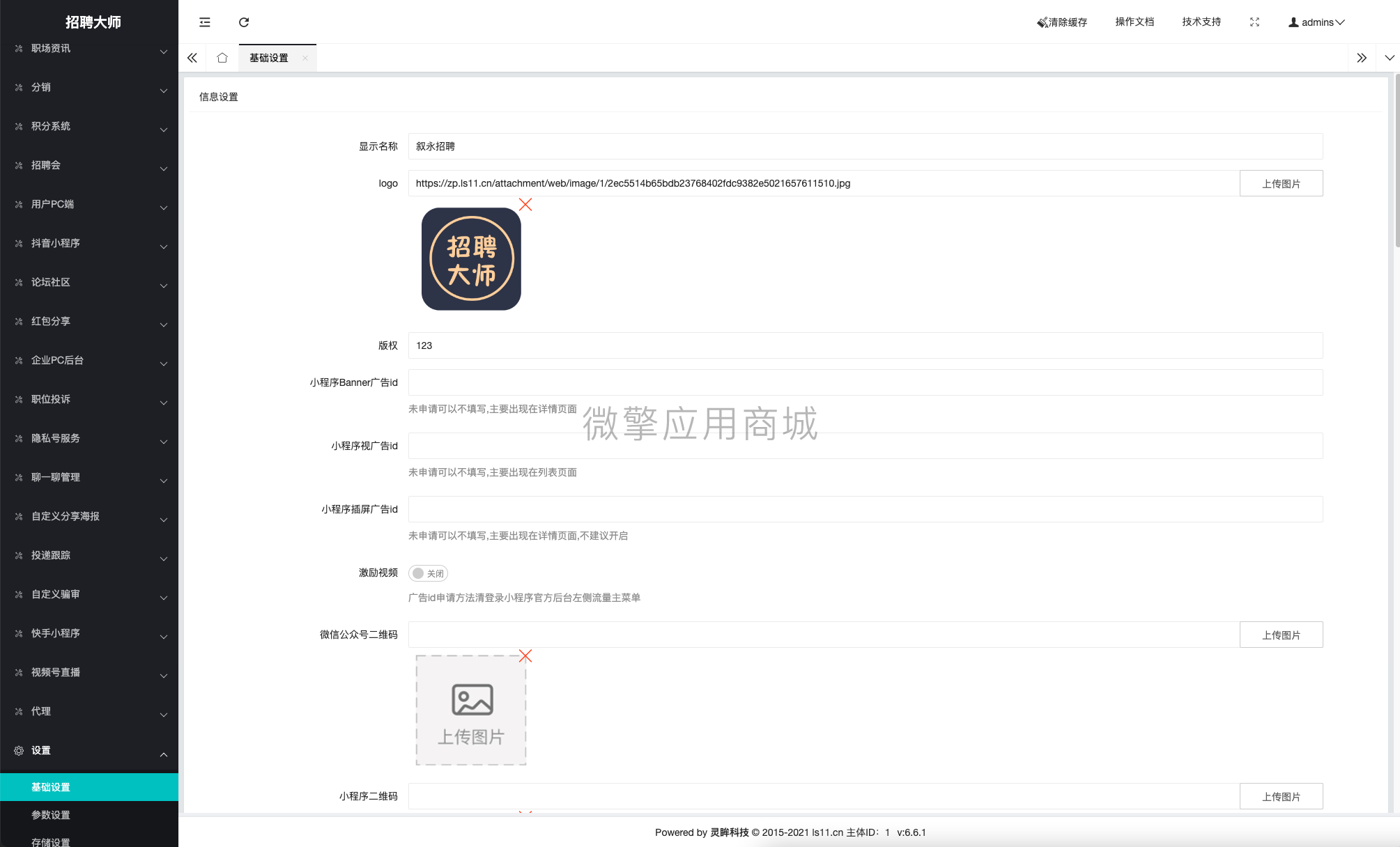Open the 参数设置 submenu item
The image size is (1400, 847).
click(x=89, y=815)
